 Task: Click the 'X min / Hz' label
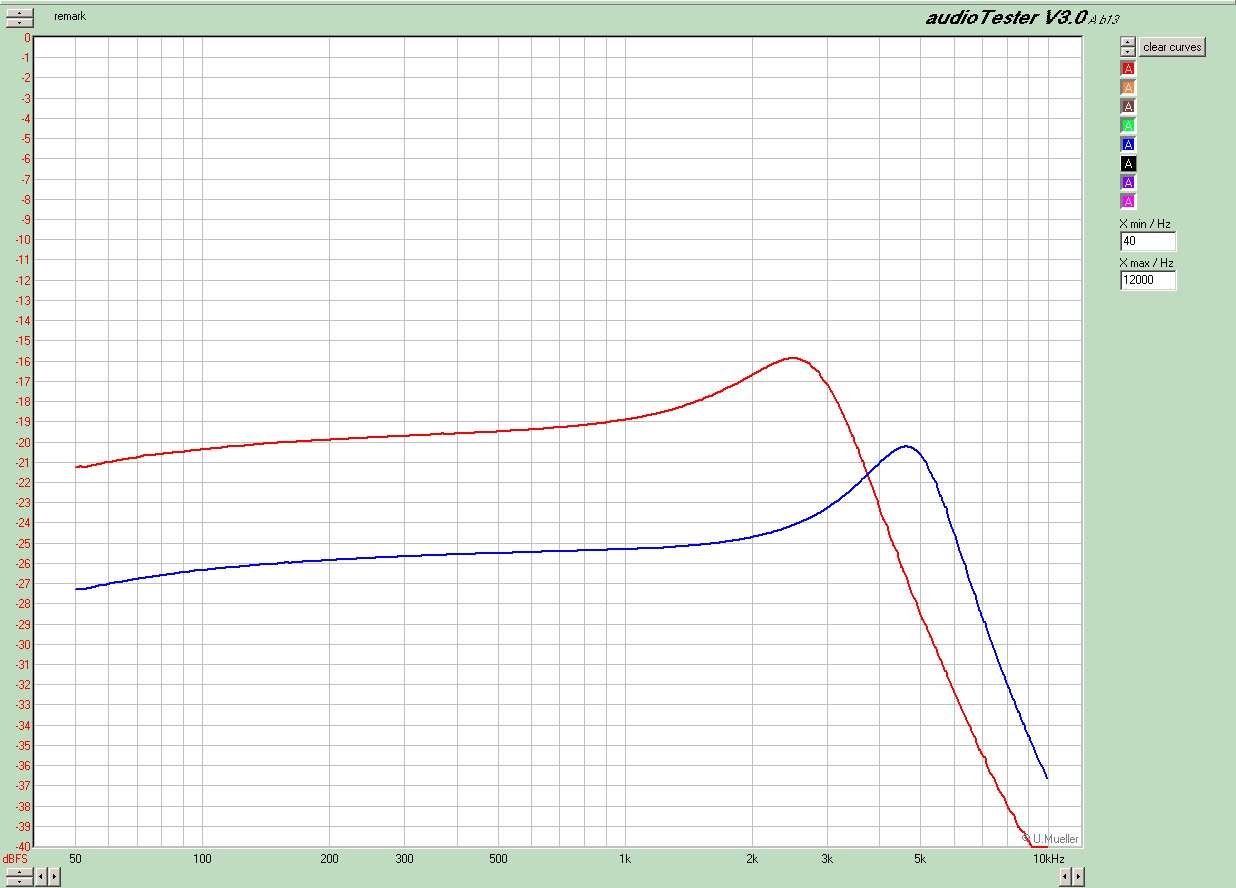1146,224
